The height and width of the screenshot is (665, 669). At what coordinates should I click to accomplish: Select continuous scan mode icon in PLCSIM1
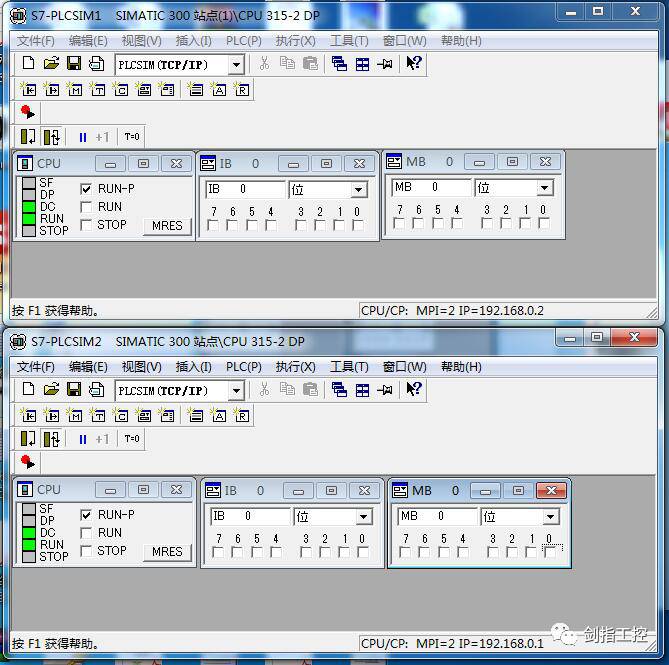click(x=52, y=137)
